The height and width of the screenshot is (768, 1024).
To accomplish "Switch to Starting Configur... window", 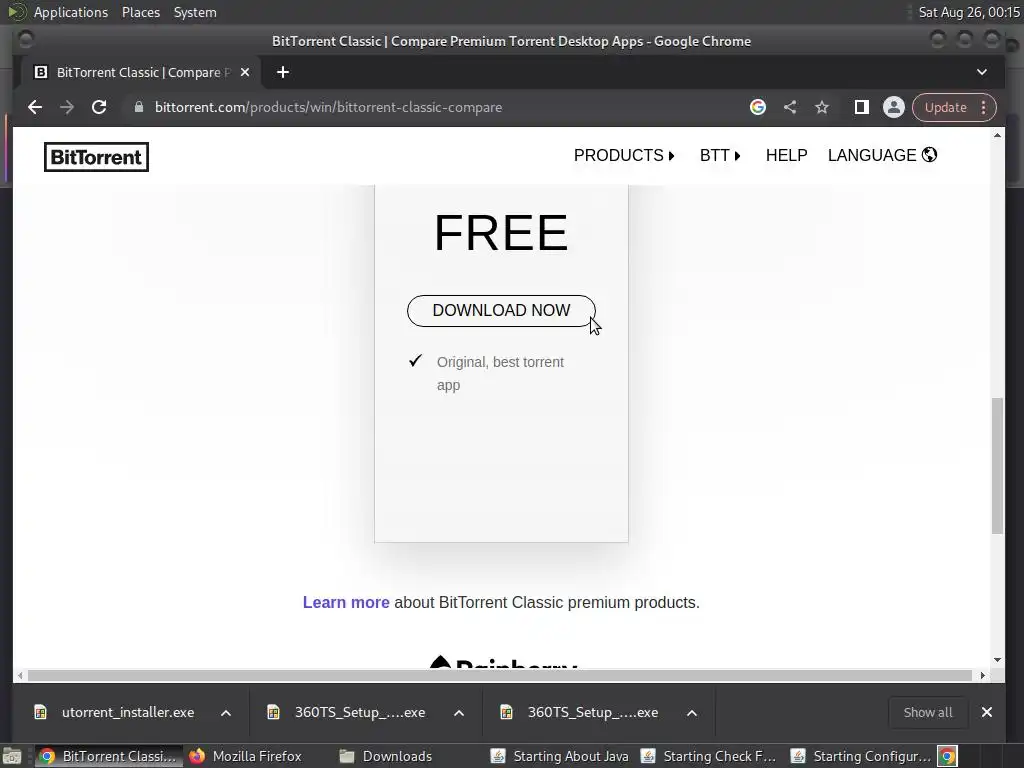I will 860,756.
